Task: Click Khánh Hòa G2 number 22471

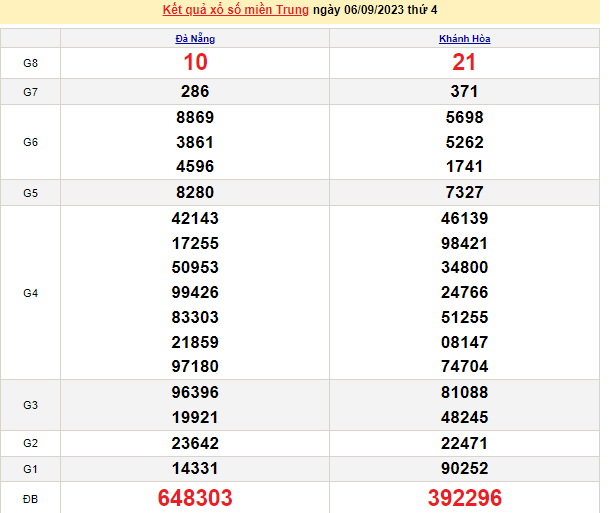Action: pos(464,442)
